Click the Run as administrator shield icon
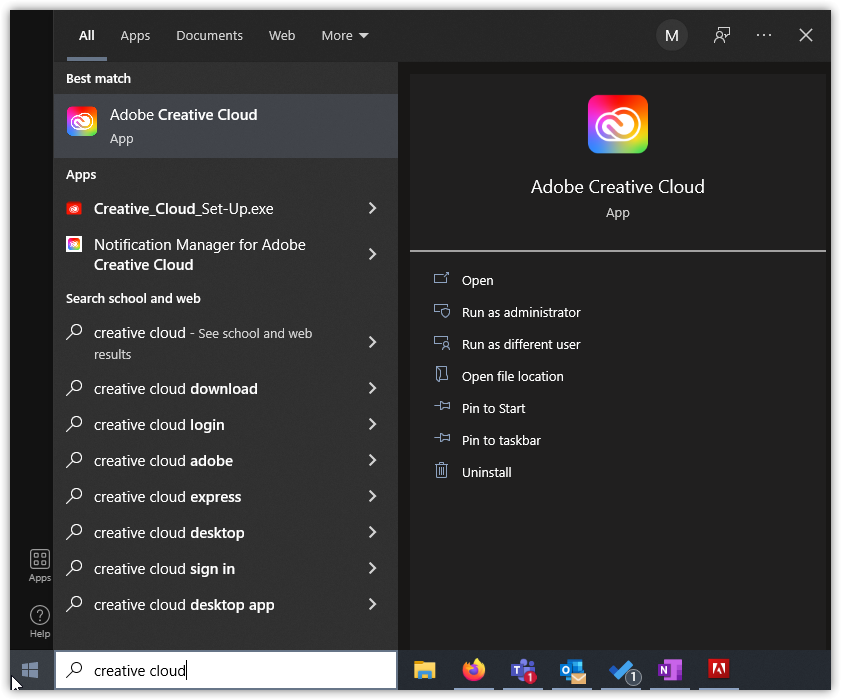The image size is (841, 700). 442,311
